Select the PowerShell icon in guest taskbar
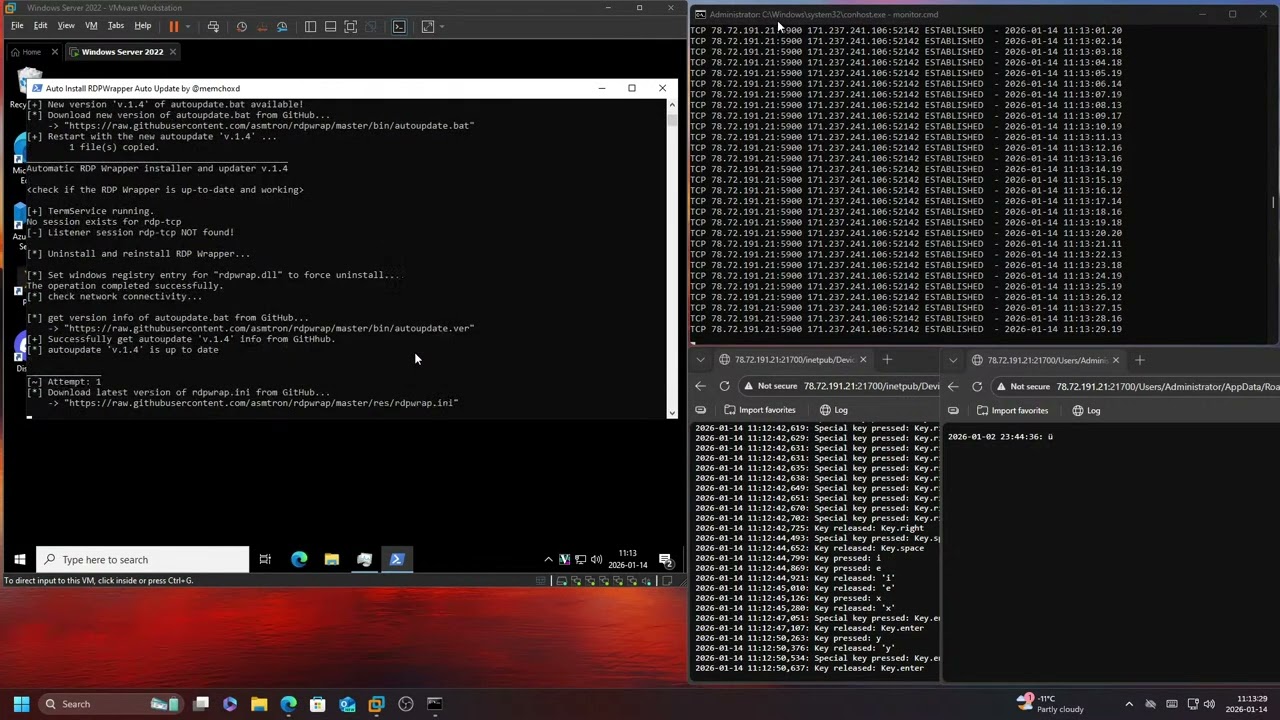1280x720 pixels. pyautogui.click(x=397, y=560)
